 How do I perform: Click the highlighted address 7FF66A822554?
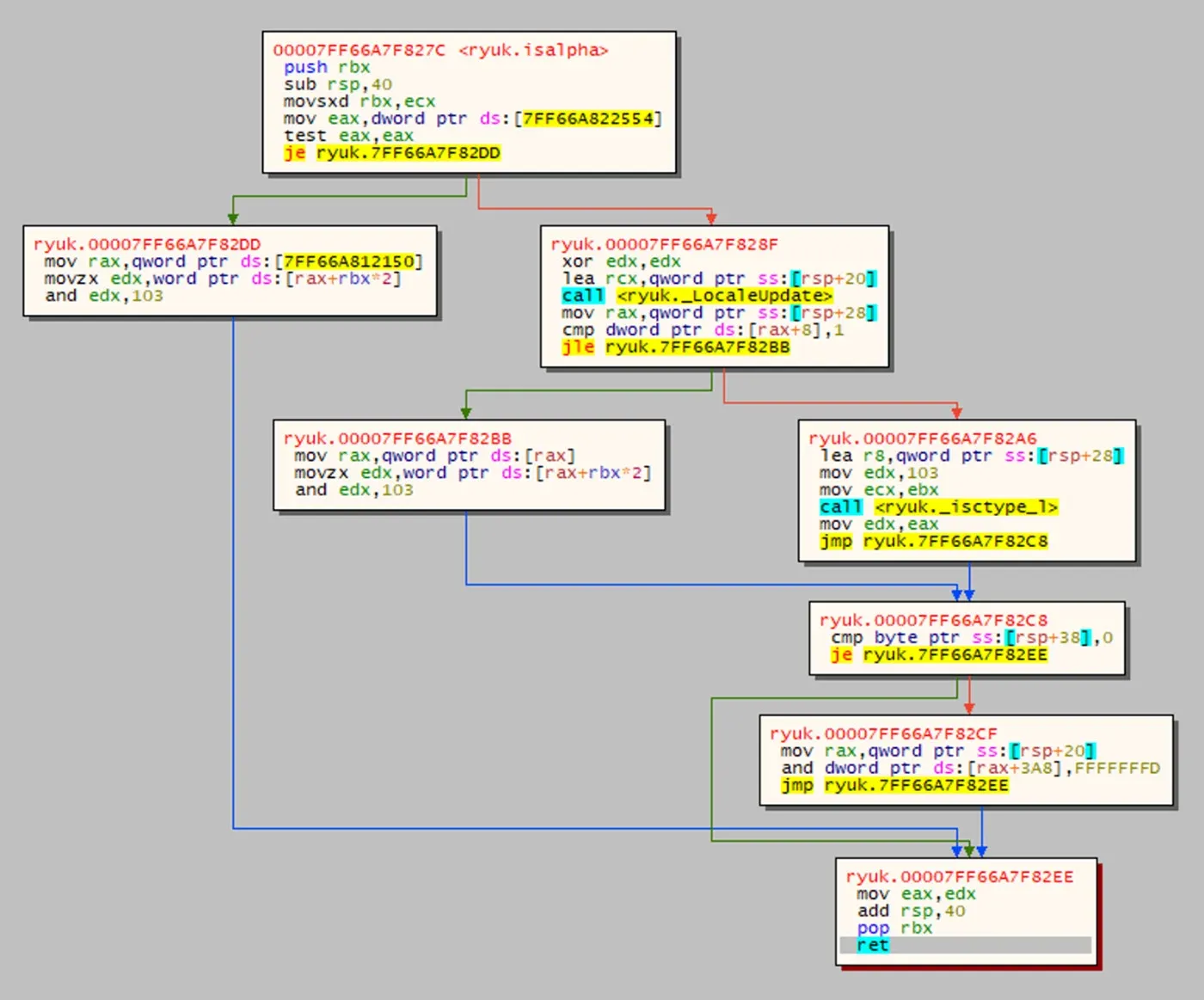pos(588,119)
